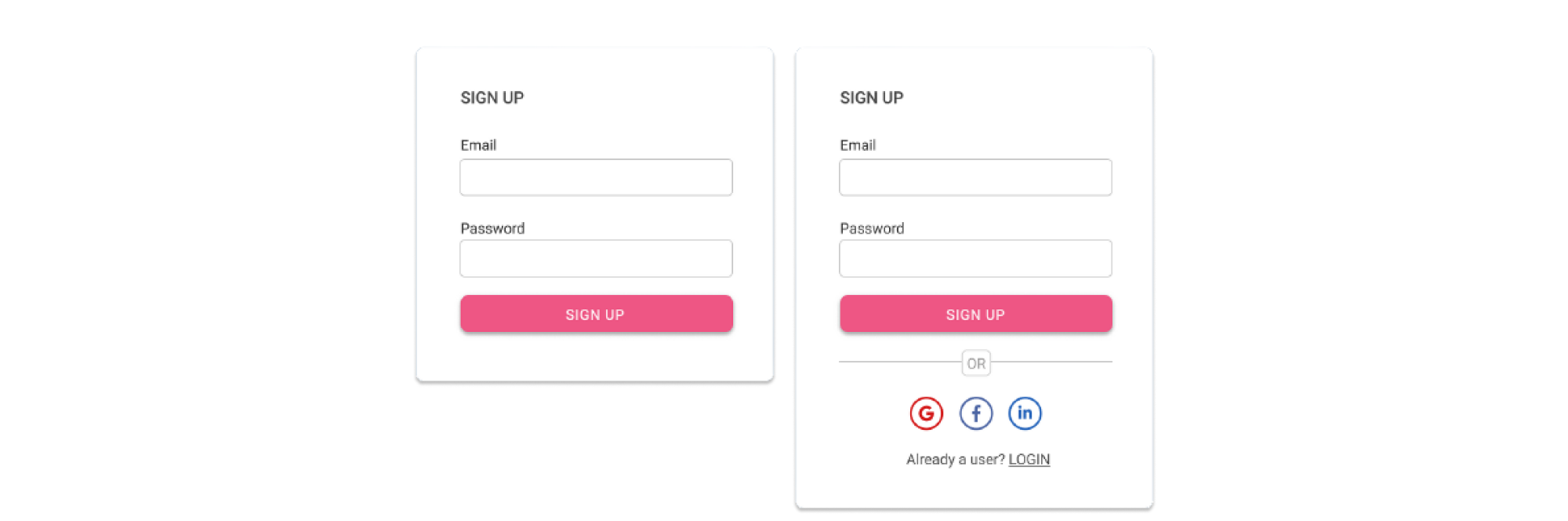Choose the Facebook sign-up icon
Viewport: 1568px width, 521px height.
(976, 414)
